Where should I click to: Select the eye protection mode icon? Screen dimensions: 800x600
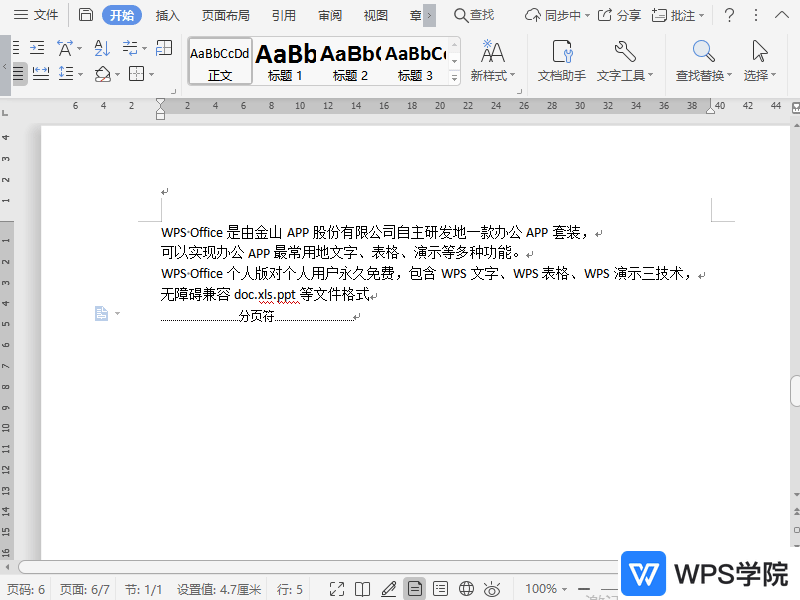pyautogui.click(x=490, y=588)
